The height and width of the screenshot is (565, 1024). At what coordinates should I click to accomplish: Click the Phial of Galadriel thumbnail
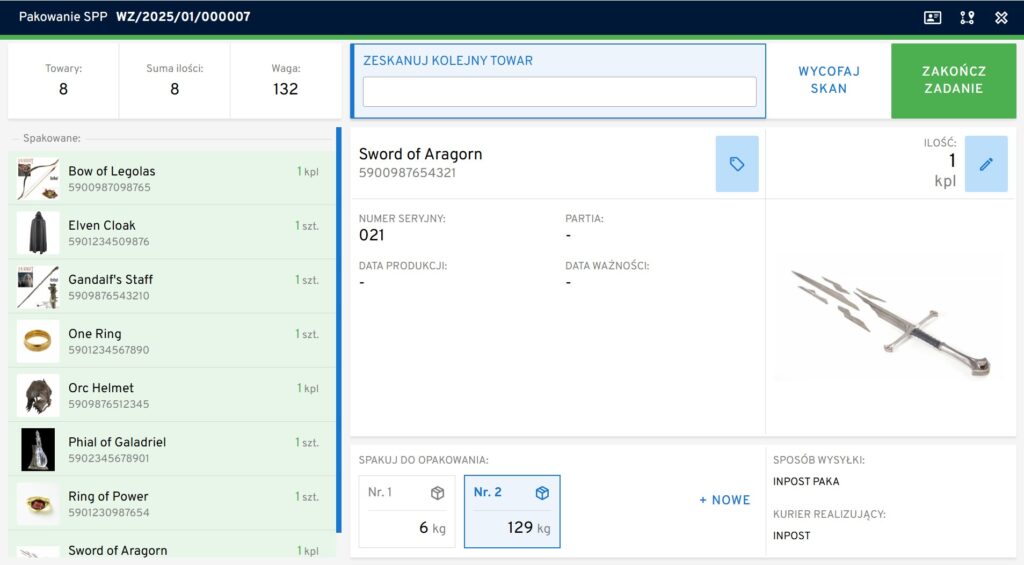(x=38, y=449)
